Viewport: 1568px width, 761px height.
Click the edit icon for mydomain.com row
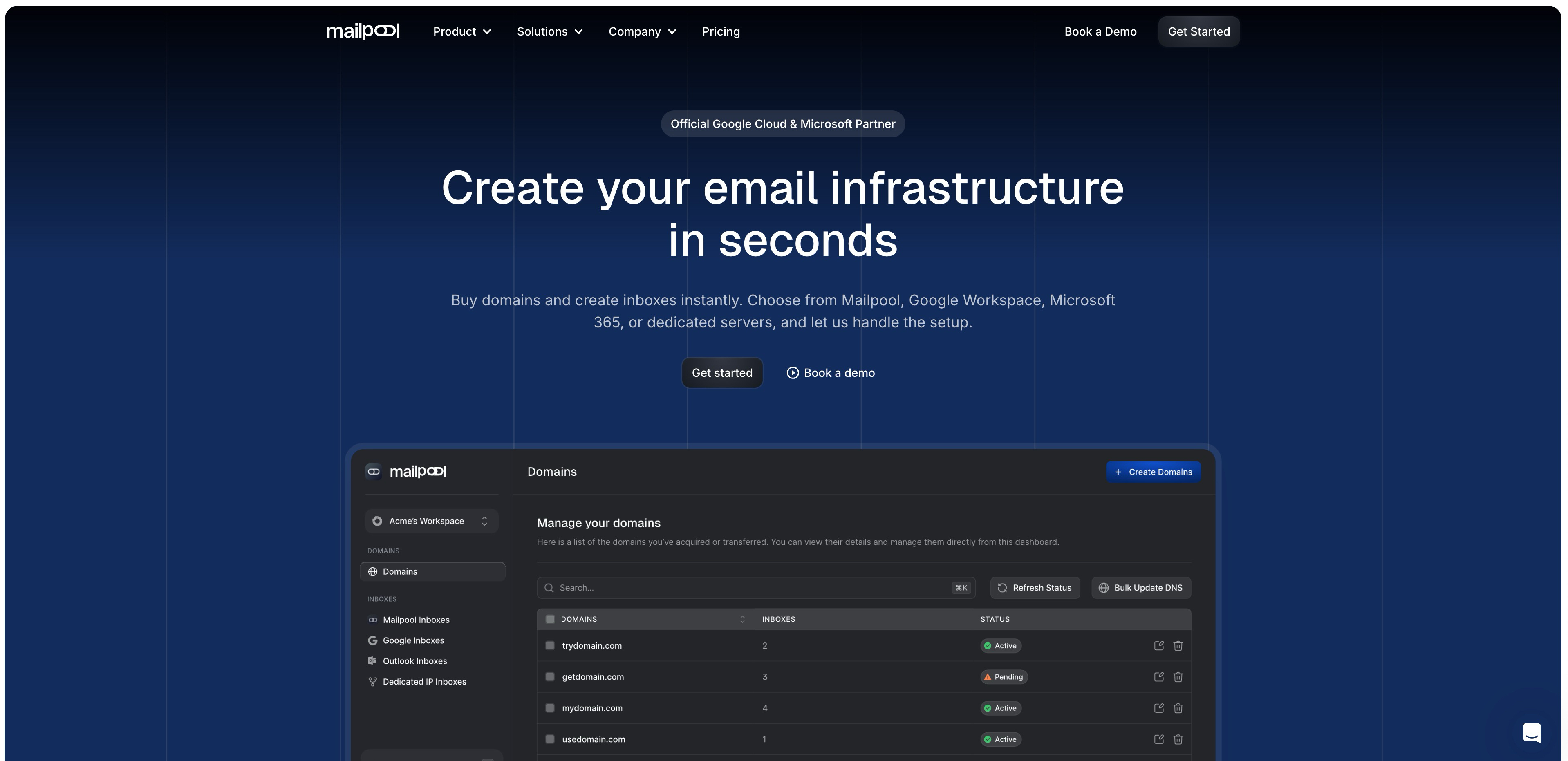click(1158, 708)
